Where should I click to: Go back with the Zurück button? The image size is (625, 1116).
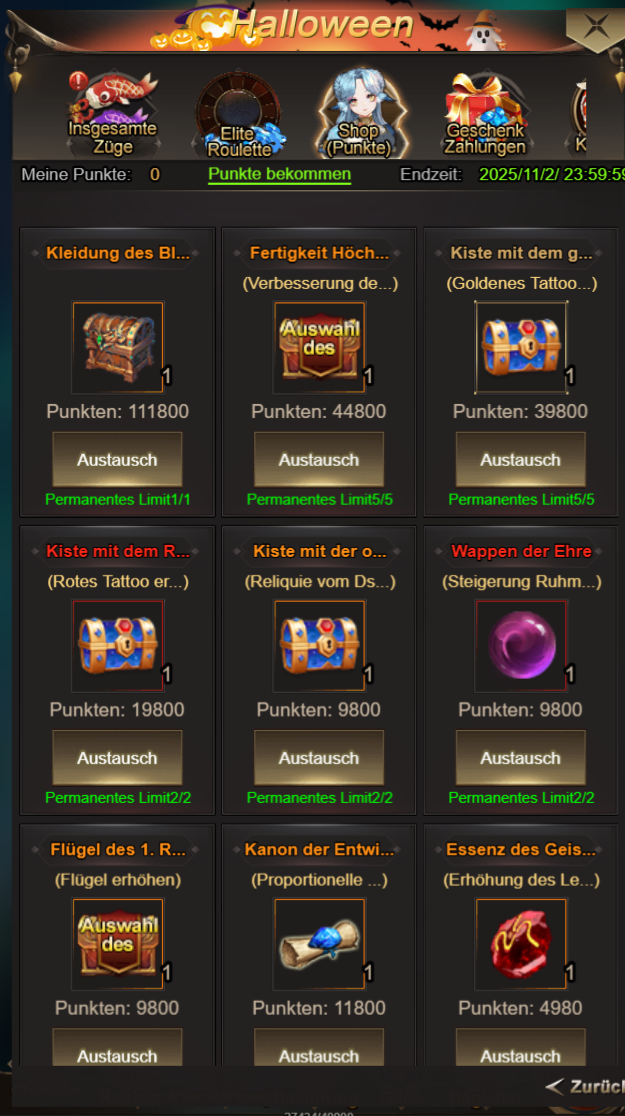pyautogui.click(x=585, y=1087)
